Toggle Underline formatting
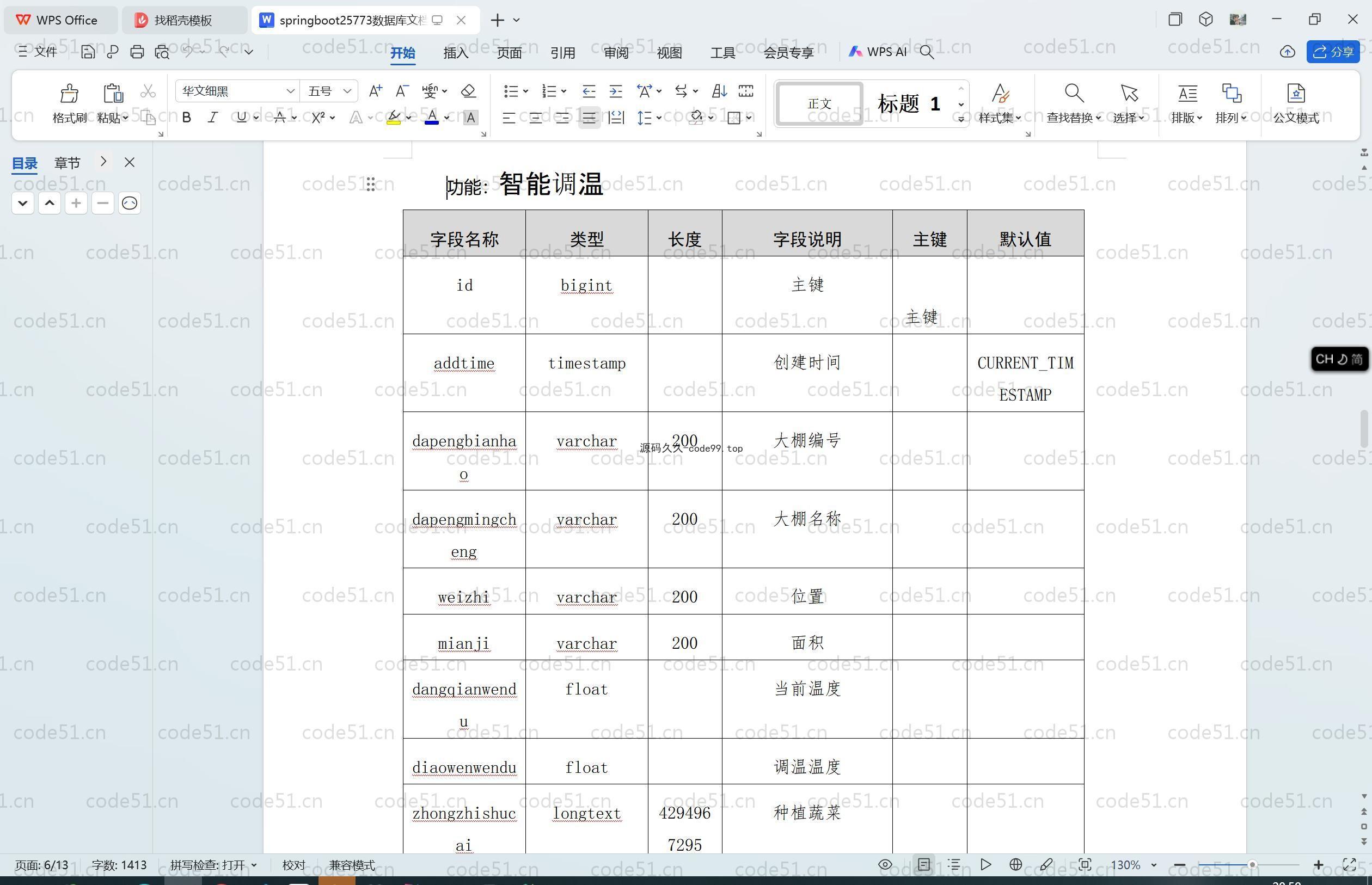 [x=241, y=117]
